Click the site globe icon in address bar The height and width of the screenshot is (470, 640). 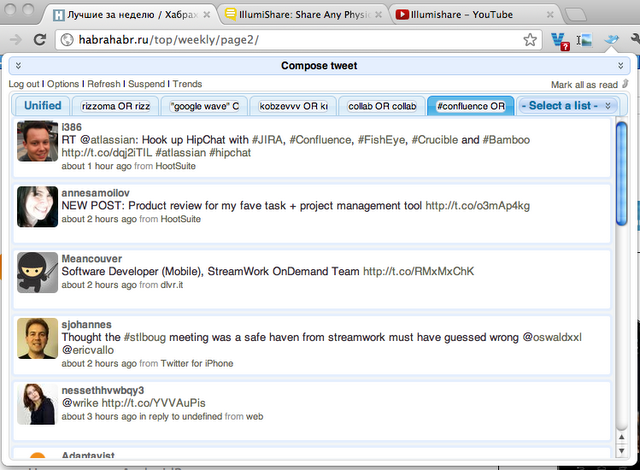67,40
